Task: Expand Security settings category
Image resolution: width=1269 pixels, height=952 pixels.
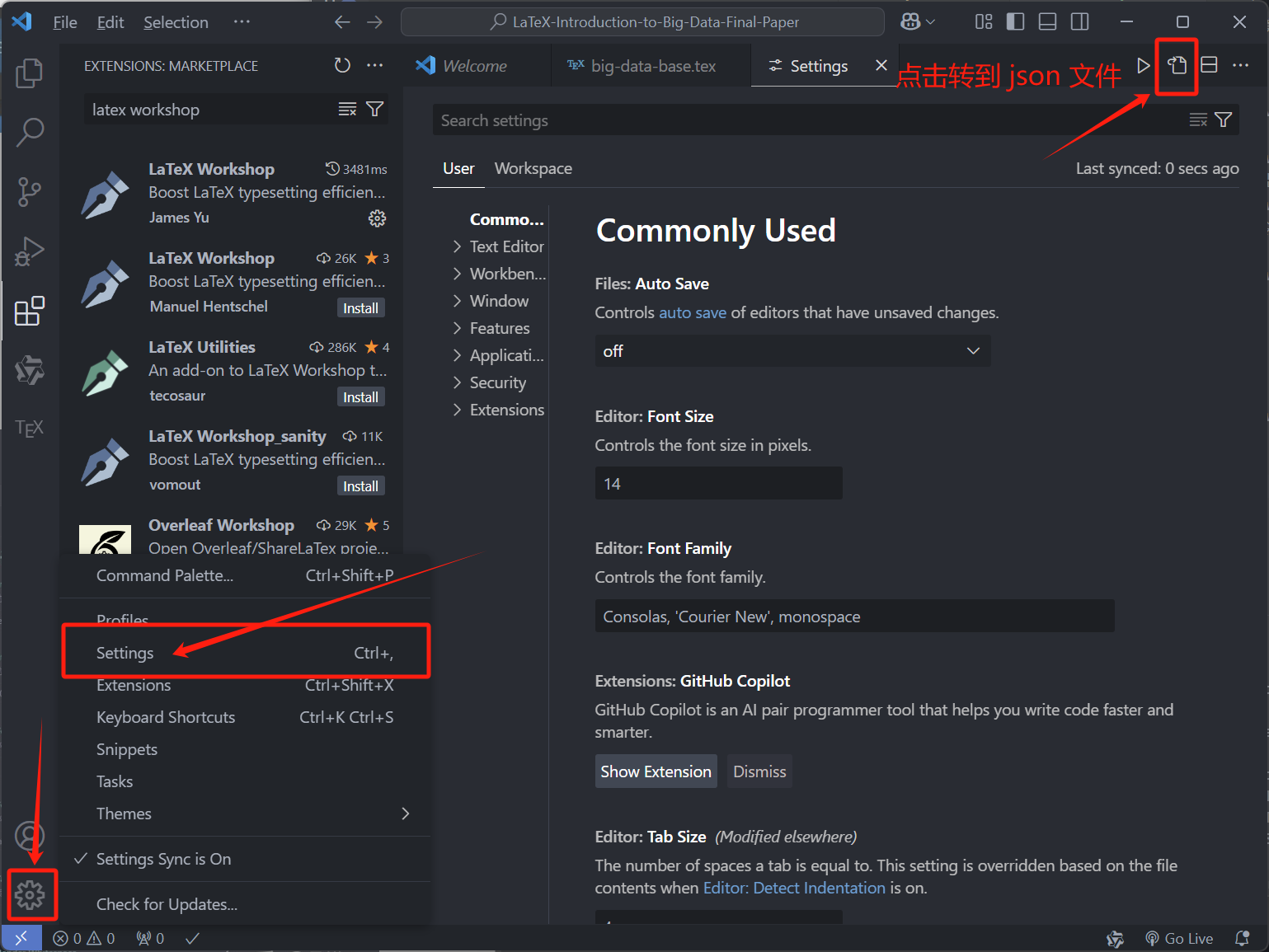Action: pyautogui.click(x=490, y=382)
